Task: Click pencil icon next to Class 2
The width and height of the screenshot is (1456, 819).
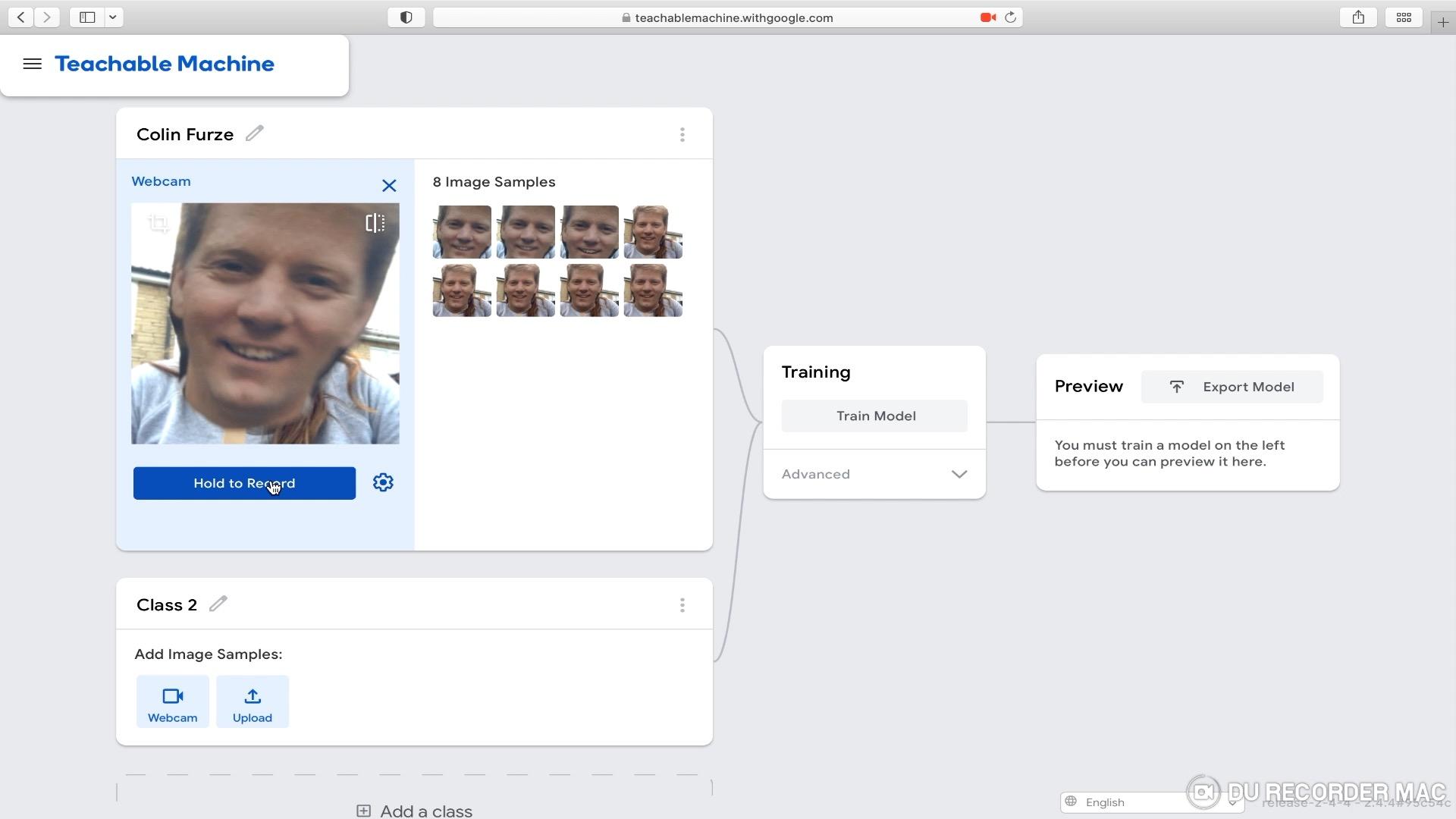Action: [x=218, y=604]
